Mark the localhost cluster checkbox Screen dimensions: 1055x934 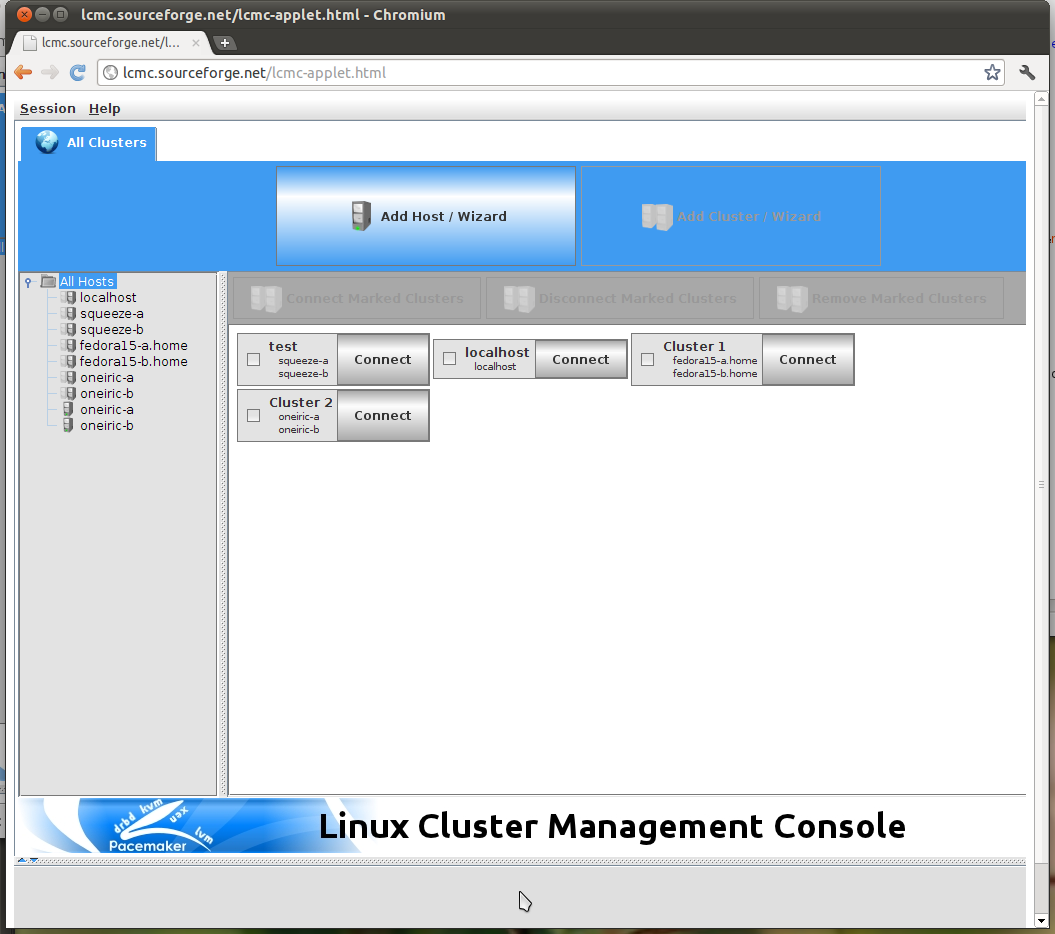449,357
